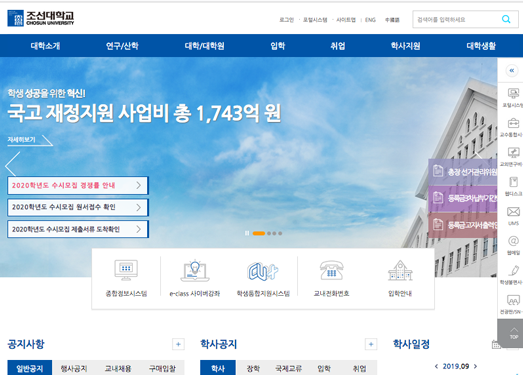Open 2020학년도 수시모집 원서접수 확인

tap(78, 207)
